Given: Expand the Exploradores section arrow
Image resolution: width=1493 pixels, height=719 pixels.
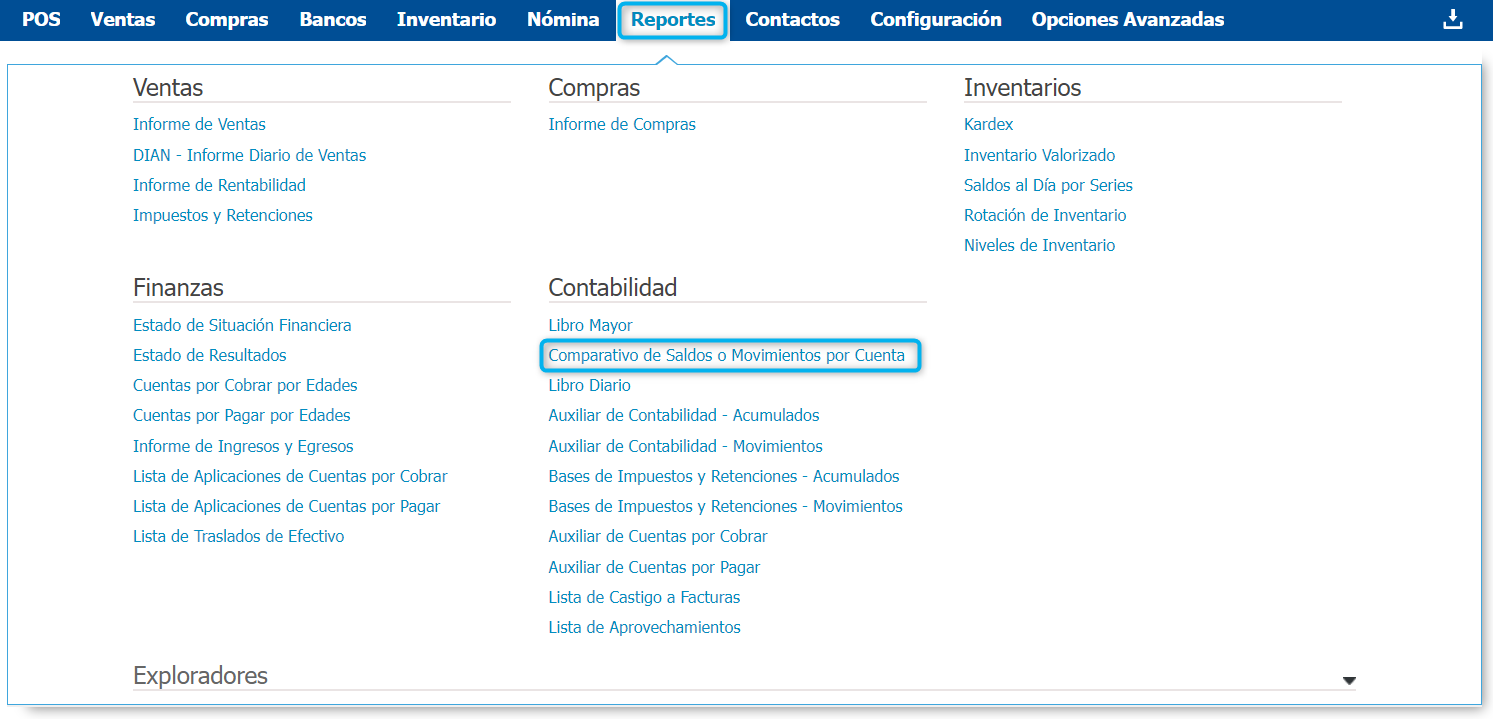Looking at the screenshot, I should pos(1349,680).
